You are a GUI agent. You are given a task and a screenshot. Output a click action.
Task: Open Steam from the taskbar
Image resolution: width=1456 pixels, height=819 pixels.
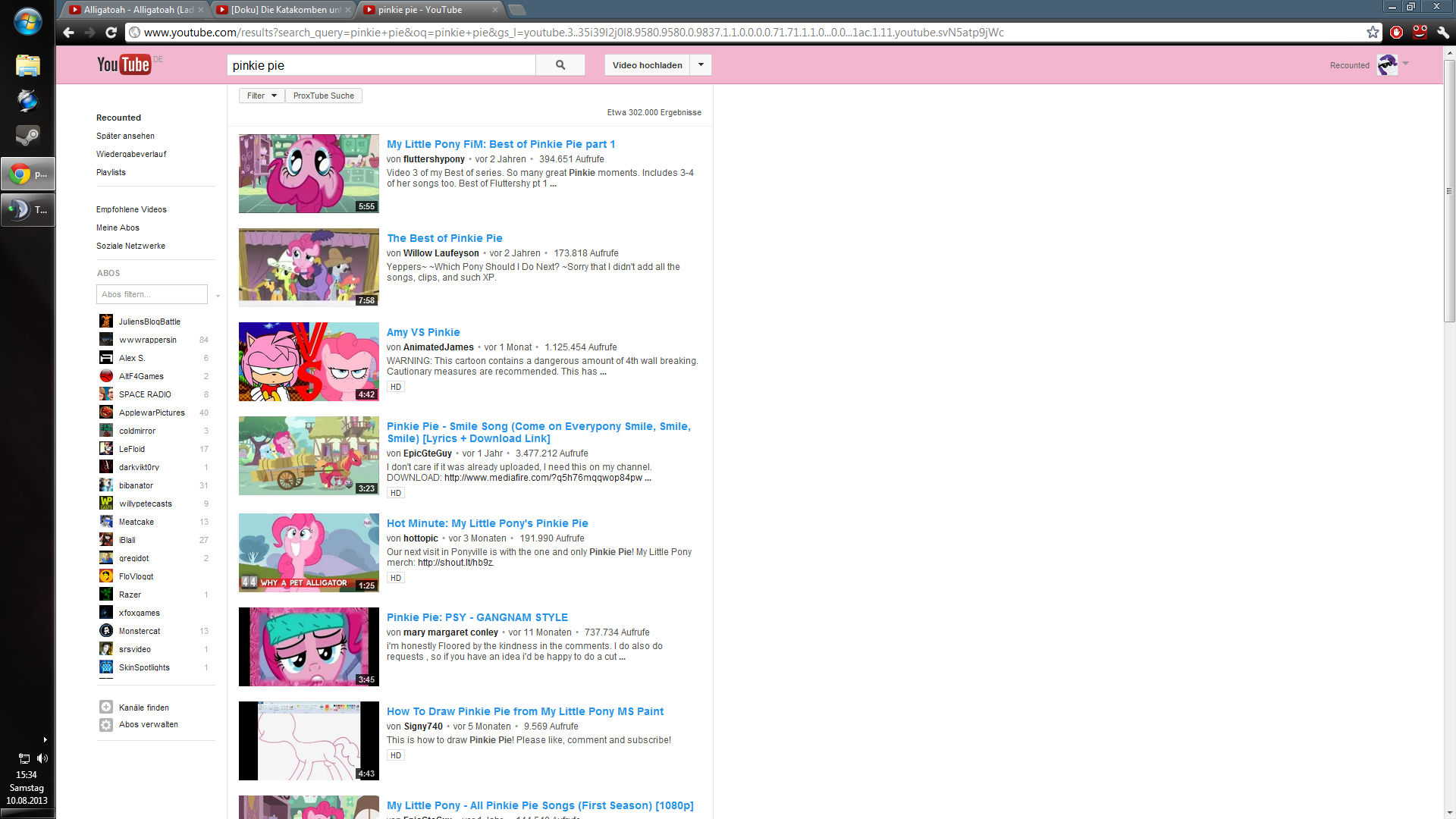pos(27,136)
